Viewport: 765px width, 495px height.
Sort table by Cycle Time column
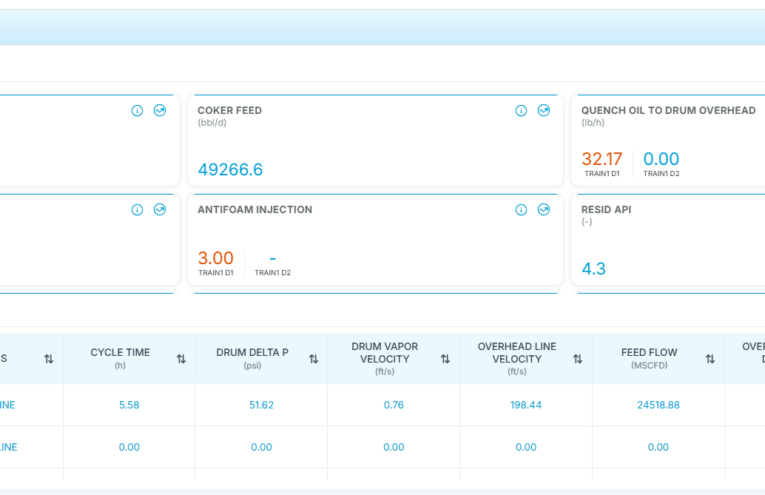point(181,359)
